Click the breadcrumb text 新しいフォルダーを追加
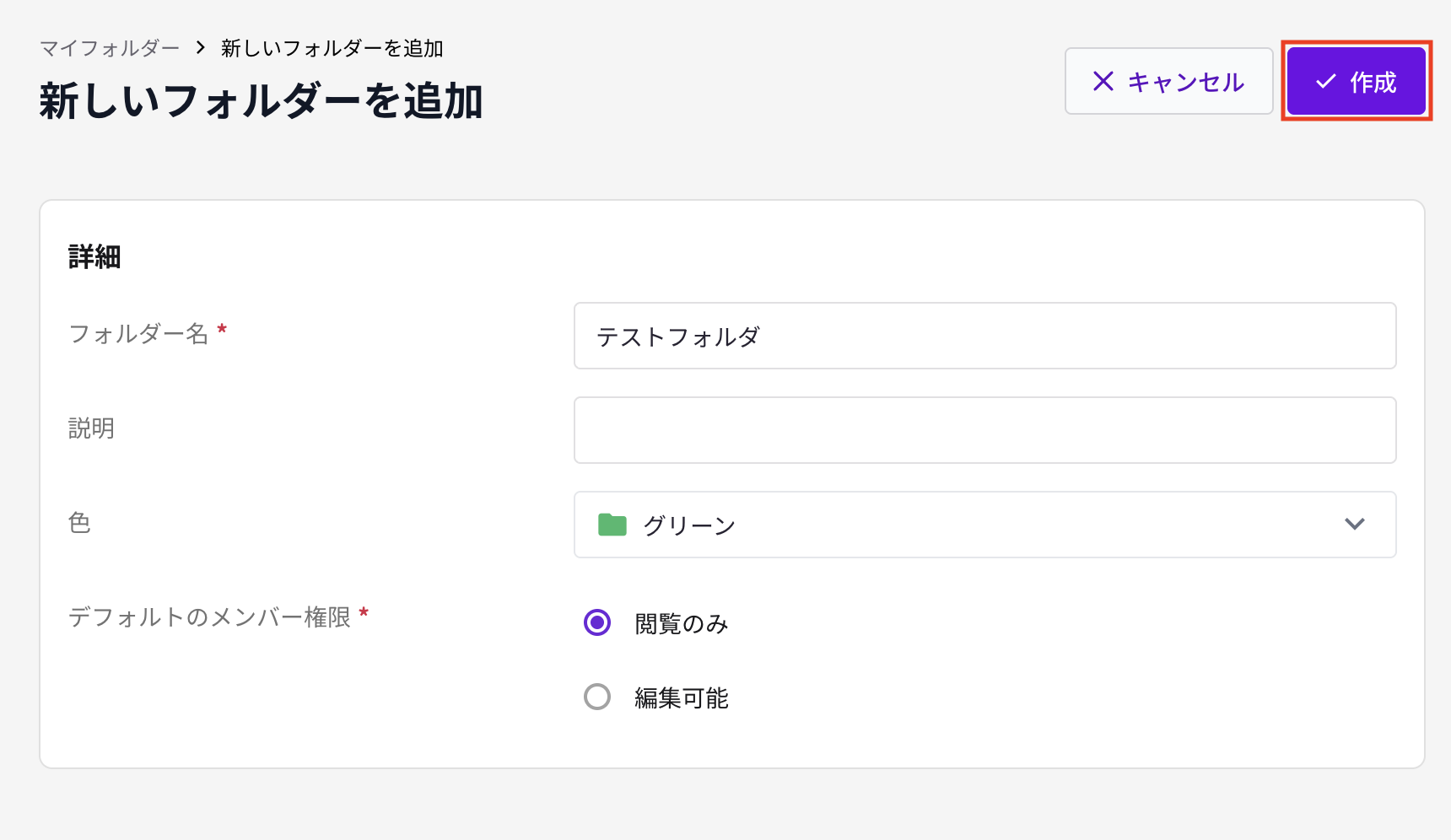 (x=332, y=48)
